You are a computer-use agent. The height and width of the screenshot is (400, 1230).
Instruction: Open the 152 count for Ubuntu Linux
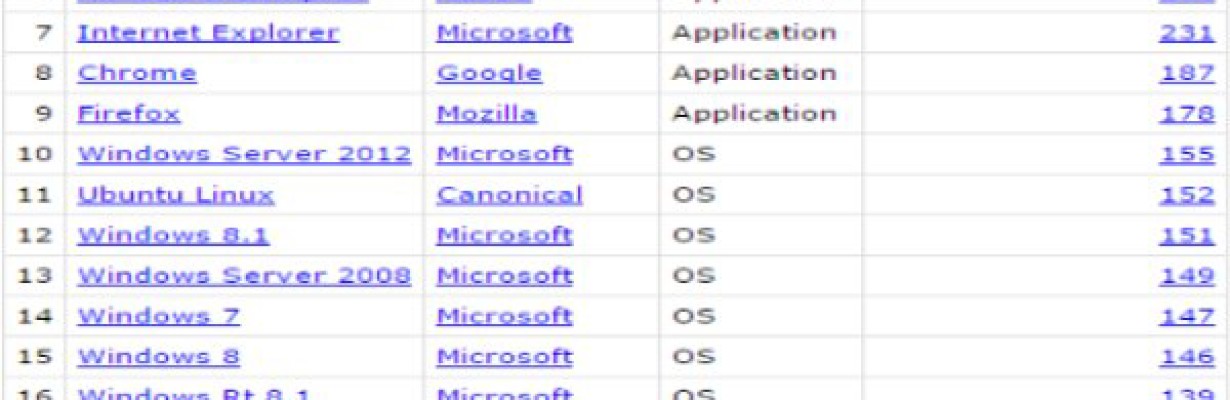click(x=1187, y=194)
